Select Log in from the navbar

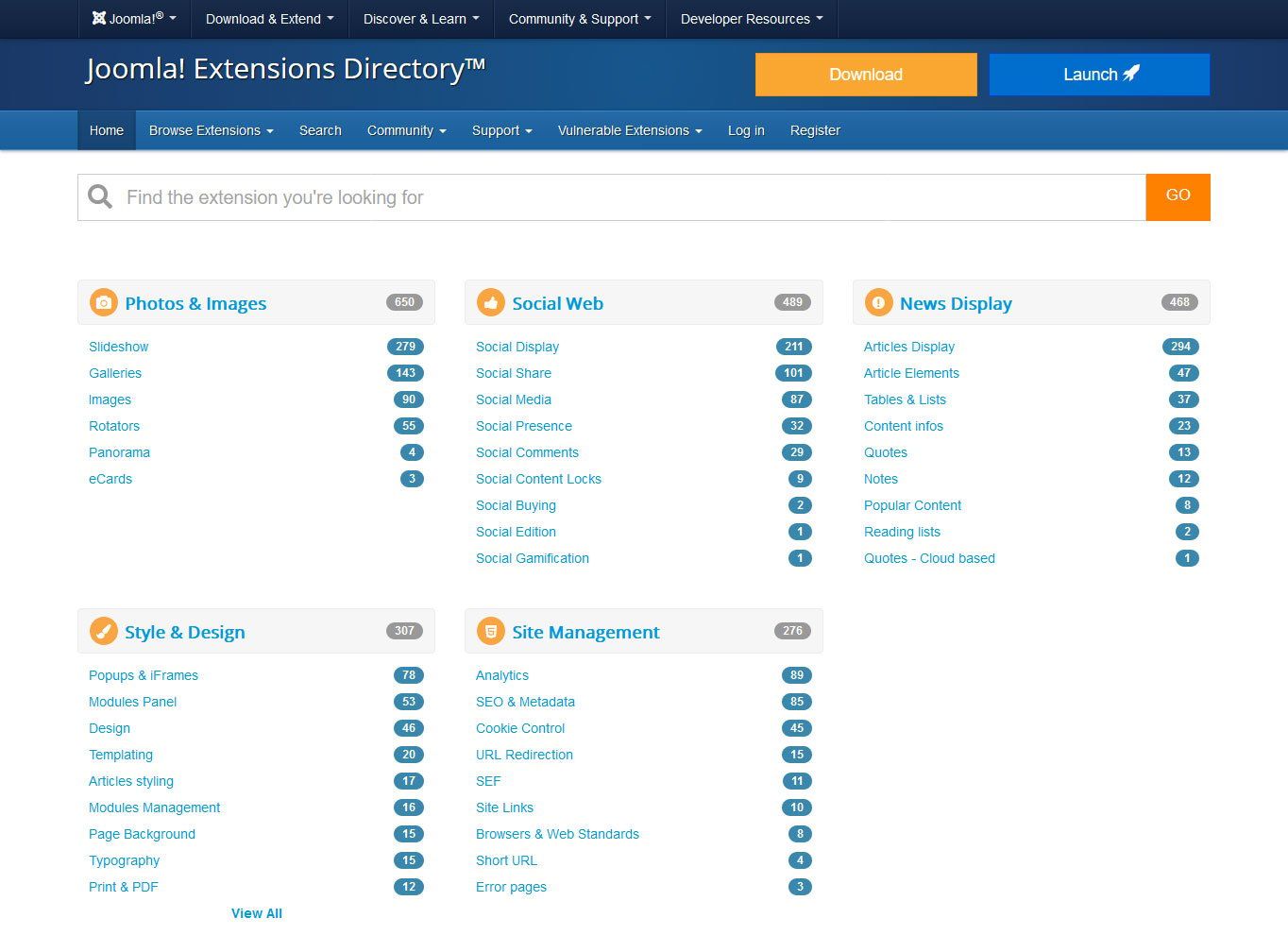tap(746, 130)
